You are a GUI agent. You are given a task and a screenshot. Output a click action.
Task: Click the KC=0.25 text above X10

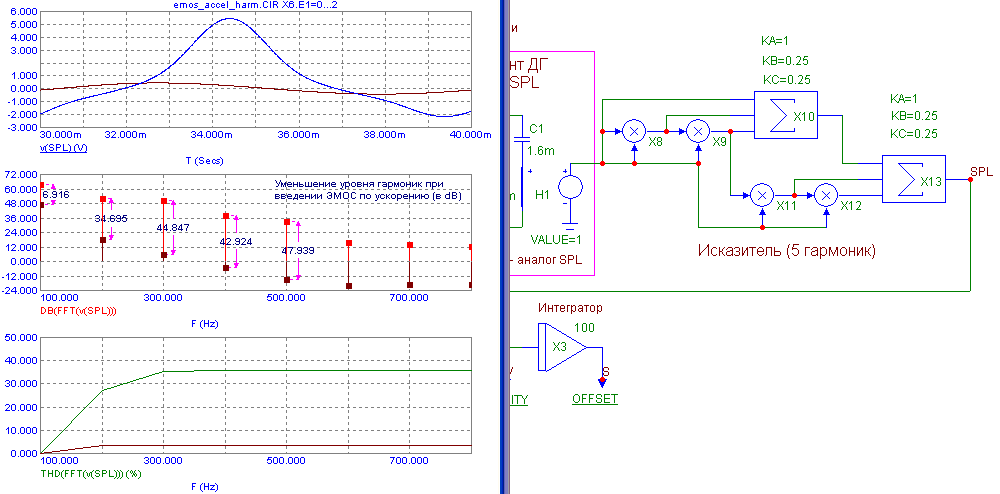[x=788, y=79]
